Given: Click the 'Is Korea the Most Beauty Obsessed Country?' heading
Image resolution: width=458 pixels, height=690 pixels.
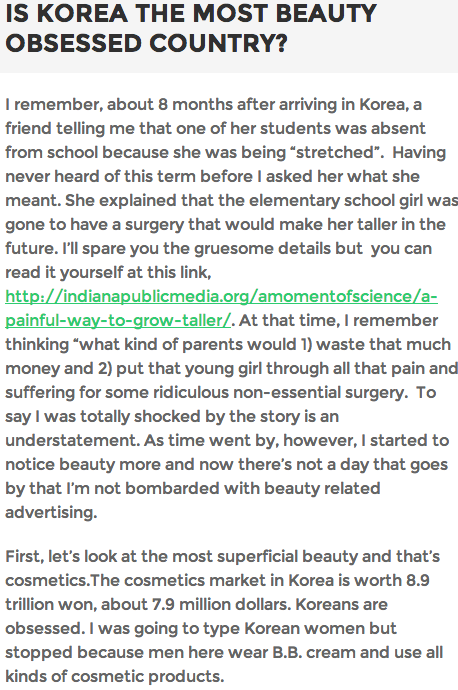Looking at the screenshot, I should tap(191, 28).
